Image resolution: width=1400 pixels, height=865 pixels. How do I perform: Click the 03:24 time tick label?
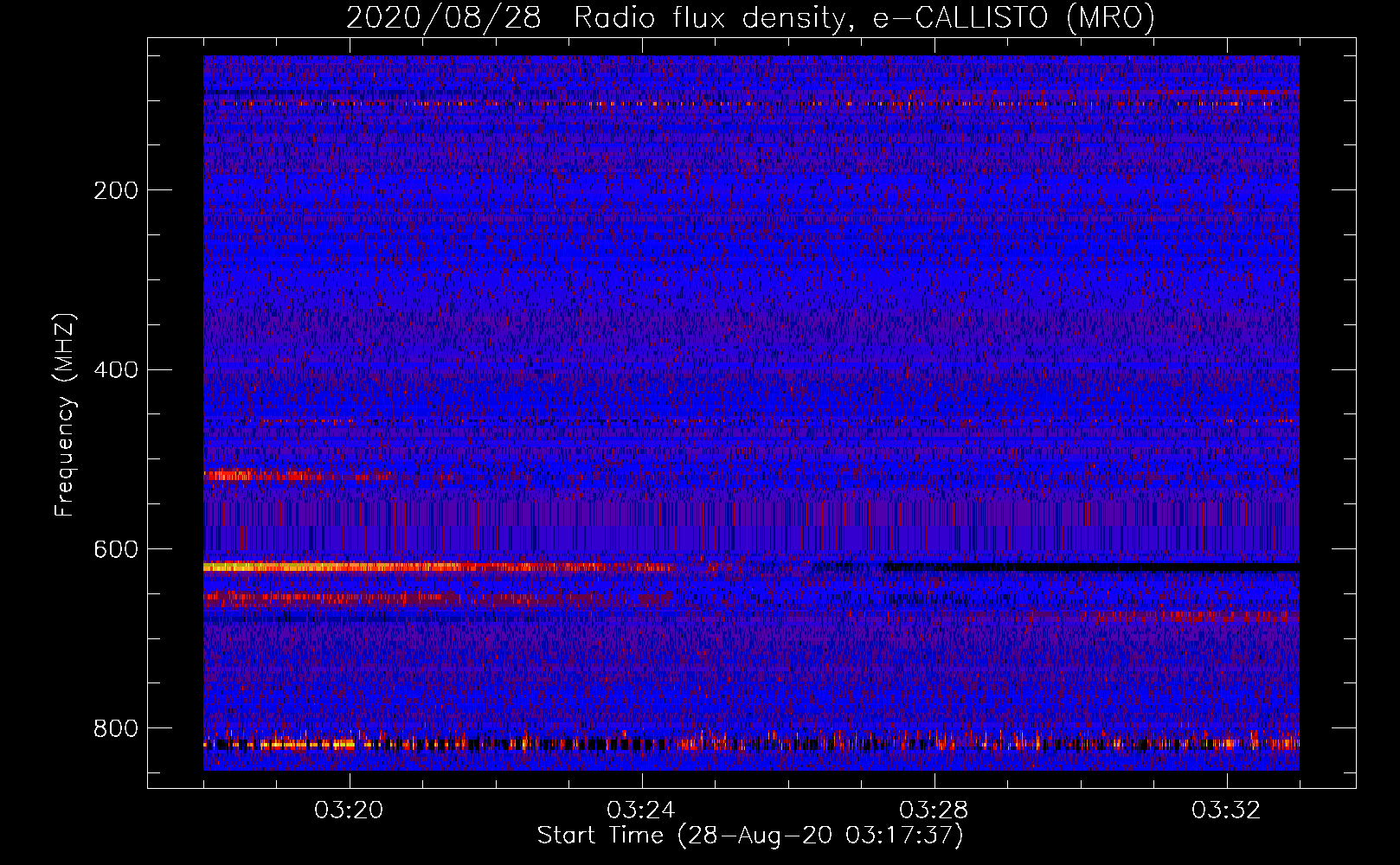coord(641,811)
